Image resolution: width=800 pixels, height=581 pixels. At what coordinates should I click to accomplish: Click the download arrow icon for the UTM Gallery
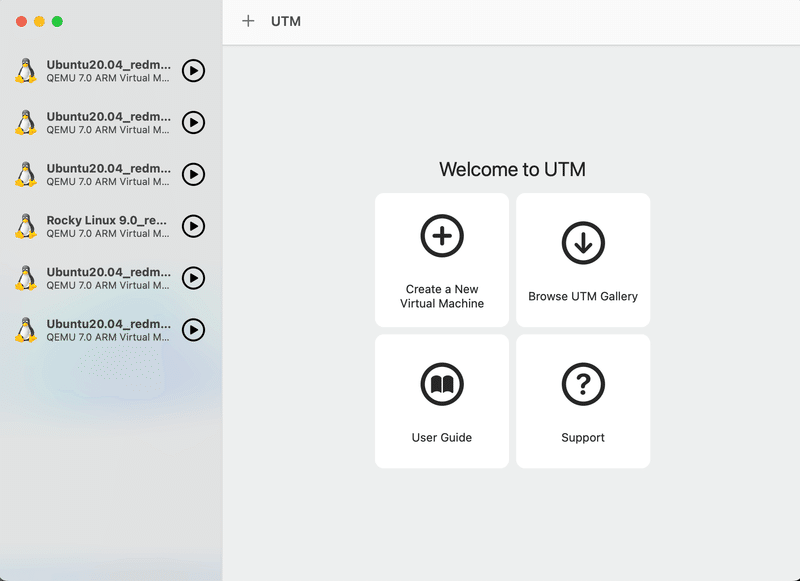click(583, 243)
